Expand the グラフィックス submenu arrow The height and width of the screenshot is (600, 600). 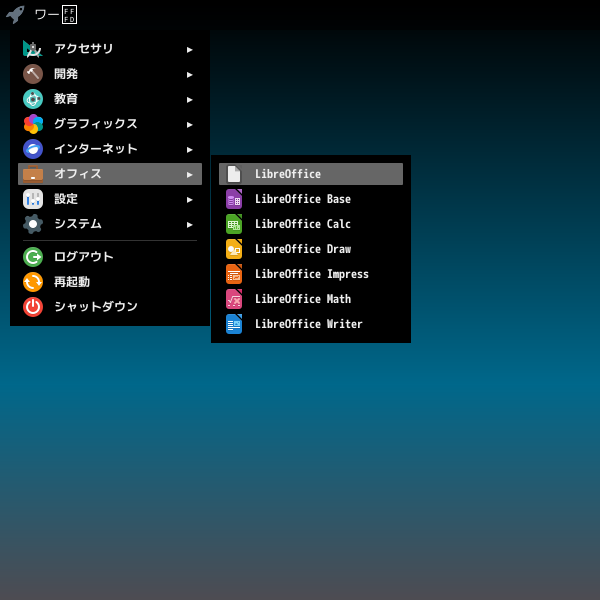pyautogui.click(x=189, y=125)
